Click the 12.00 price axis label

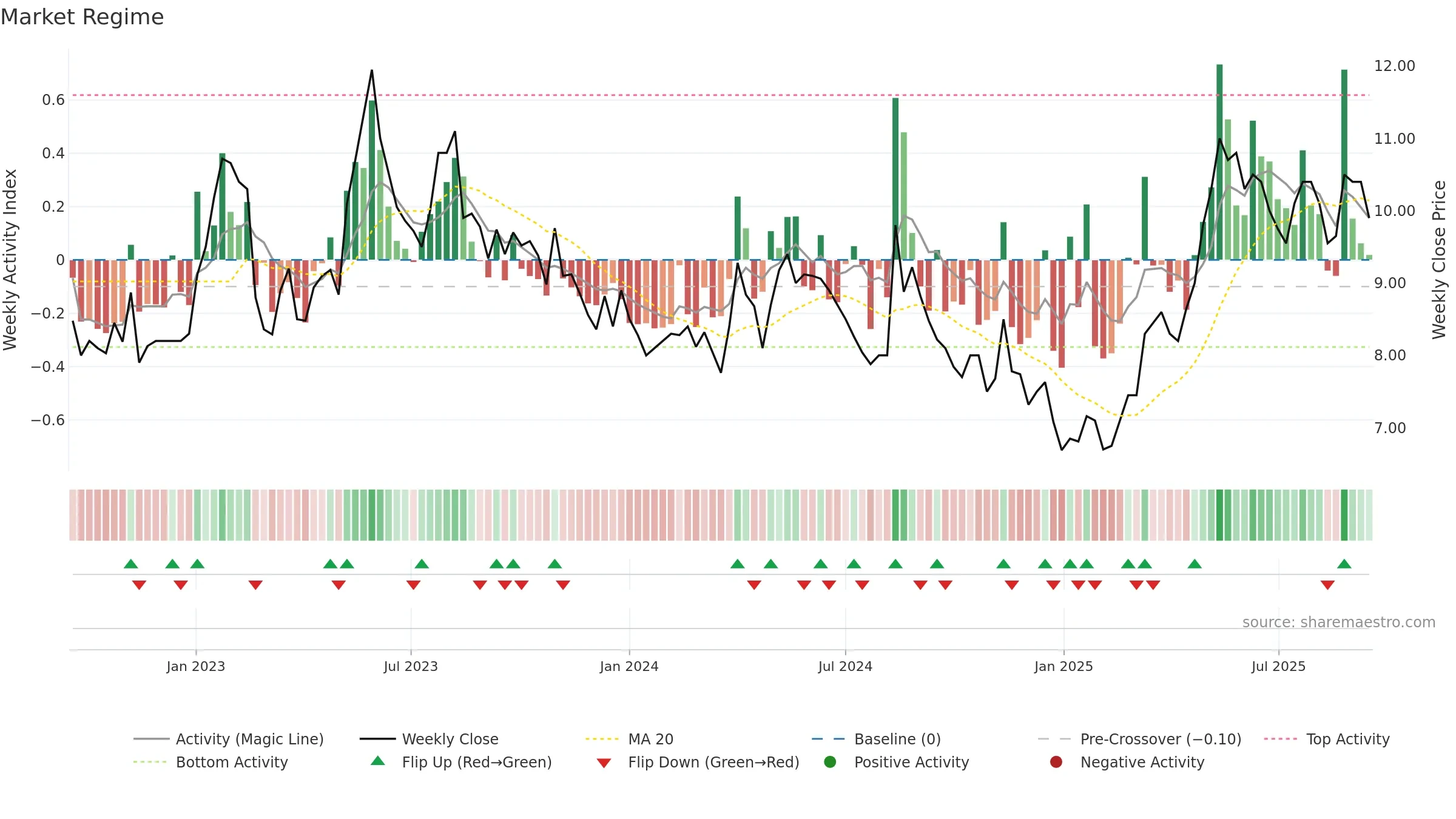pos(1394,66)
